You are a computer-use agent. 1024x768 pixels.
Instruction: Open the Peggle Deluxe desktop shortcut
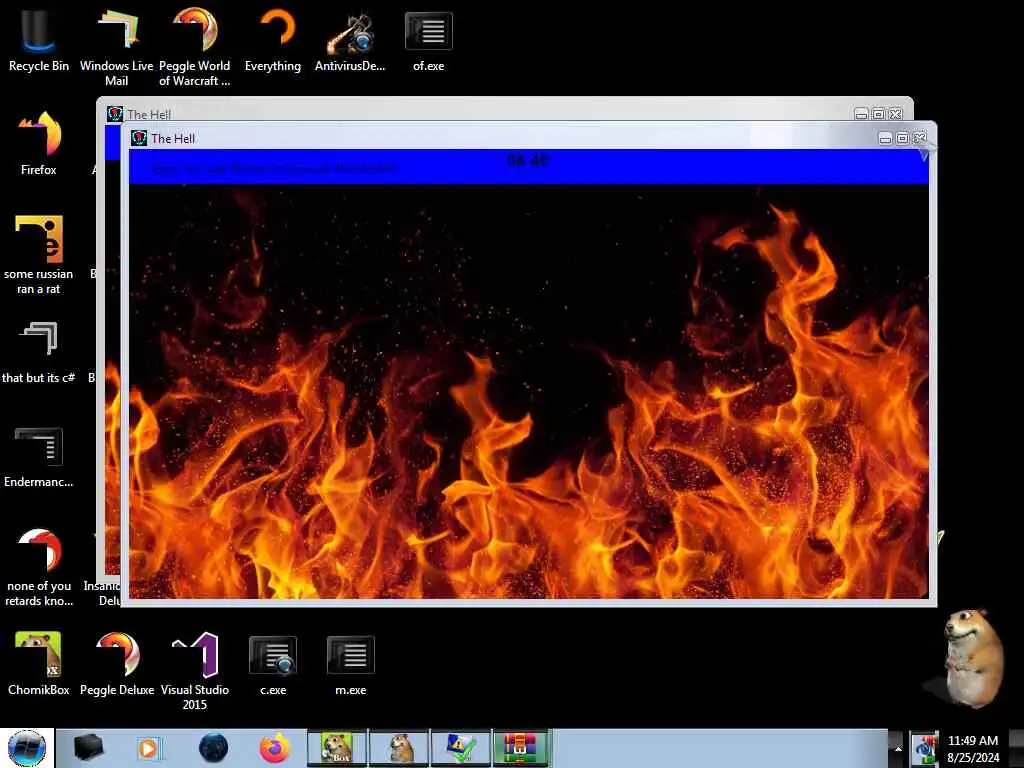(x=117, y=663)
